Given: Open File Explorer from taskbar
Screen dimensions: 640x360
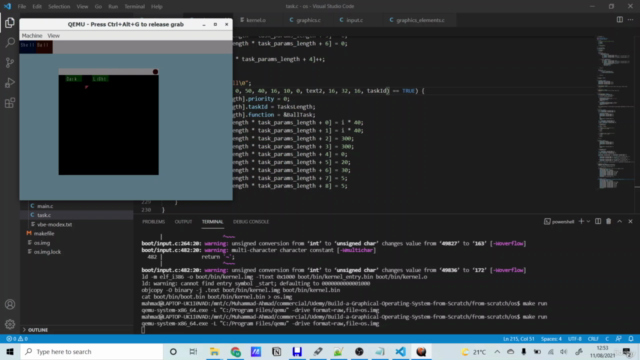Looking at the screenshot, I should [x=214, y=351].
